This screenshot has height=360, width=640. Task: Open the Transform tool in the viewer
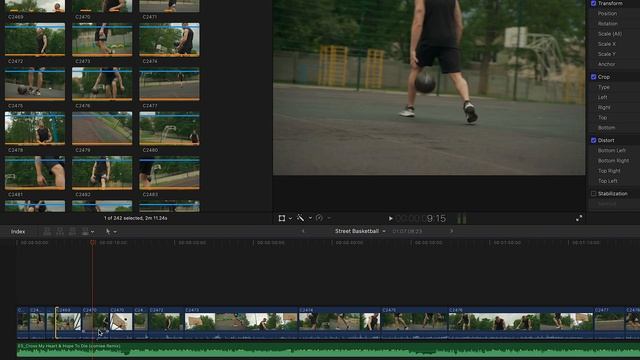coord(282,218)
